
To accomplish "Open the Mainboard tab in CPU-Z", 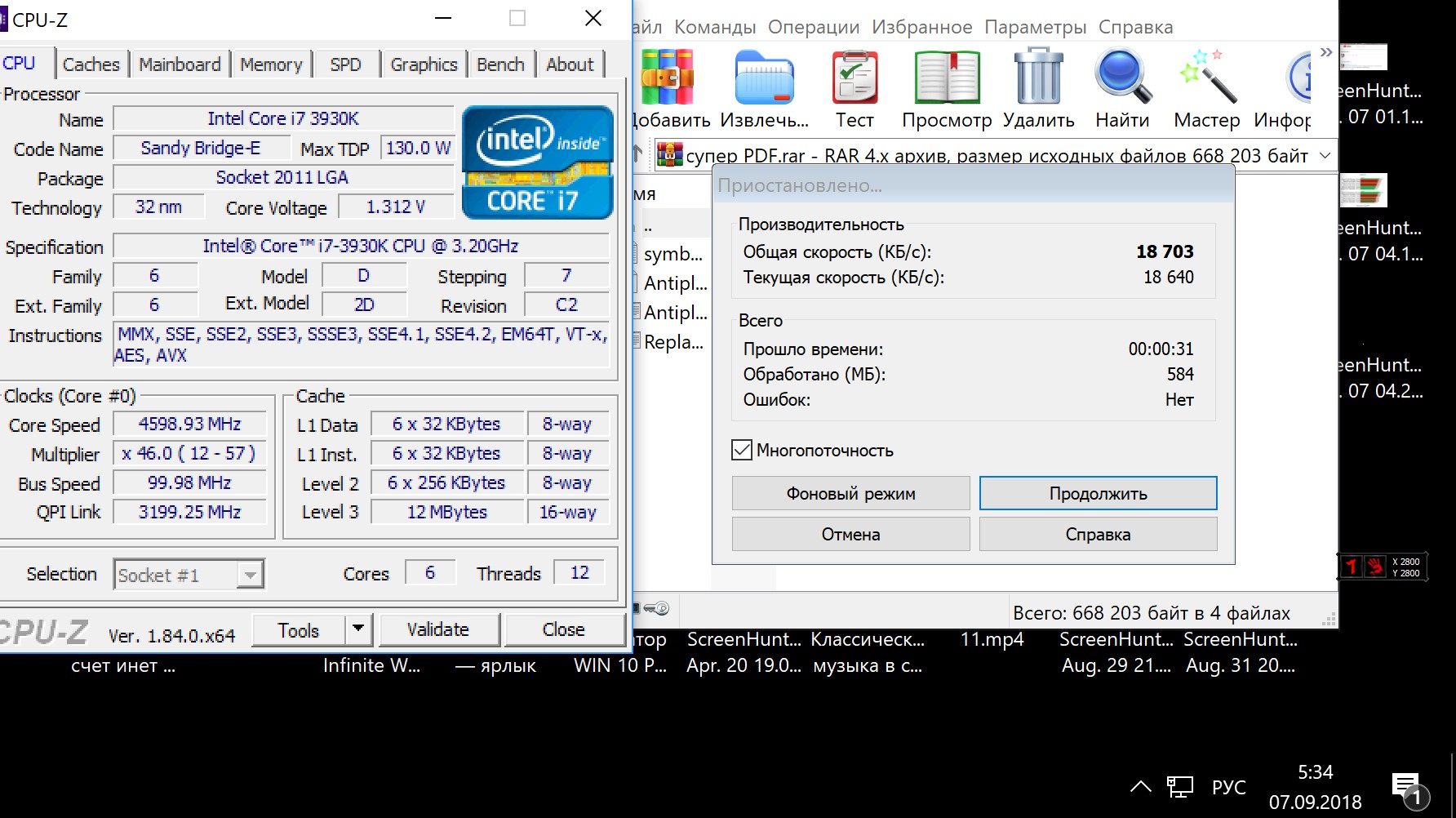I will (180, 64).
